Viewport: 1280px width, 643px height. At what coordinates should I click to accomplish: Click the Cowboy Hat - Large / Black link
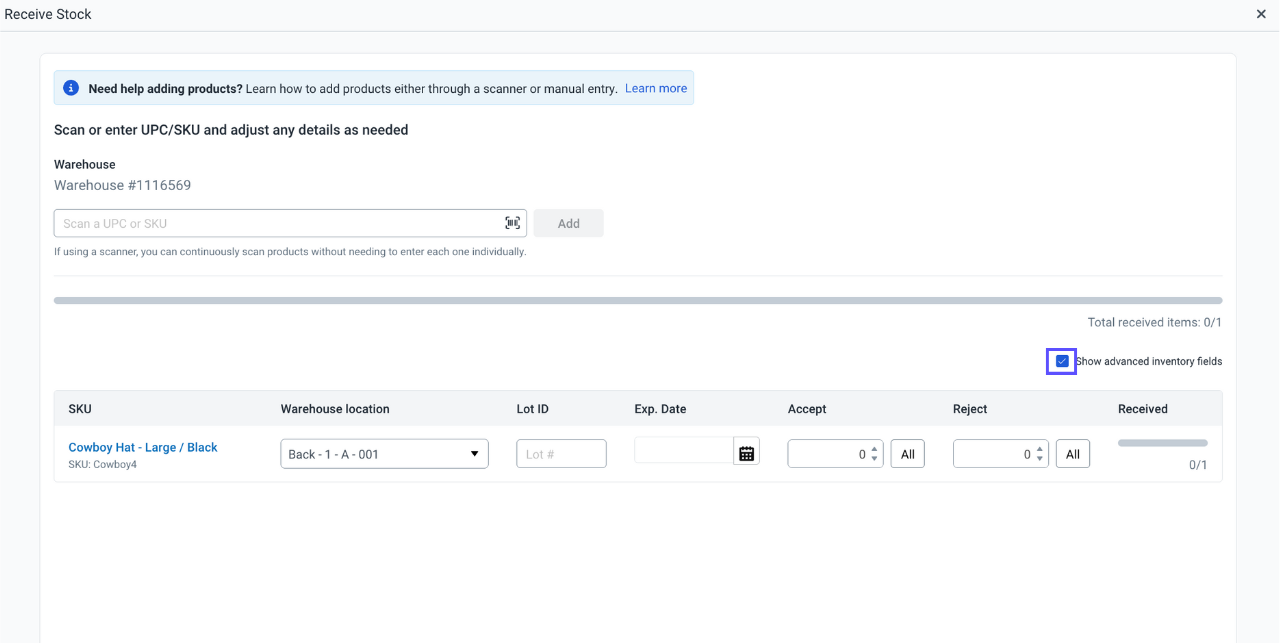point(142,447)
